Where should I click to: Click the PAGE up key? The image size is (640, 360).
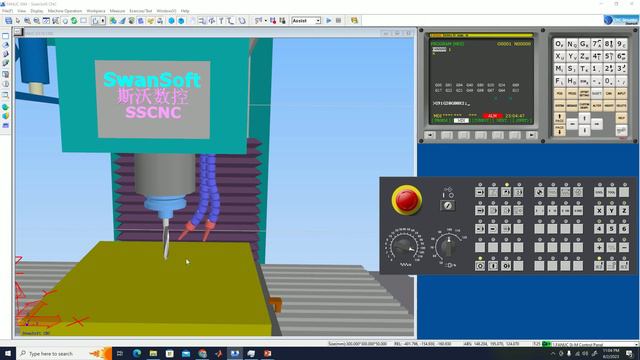[x=560, y=118]
